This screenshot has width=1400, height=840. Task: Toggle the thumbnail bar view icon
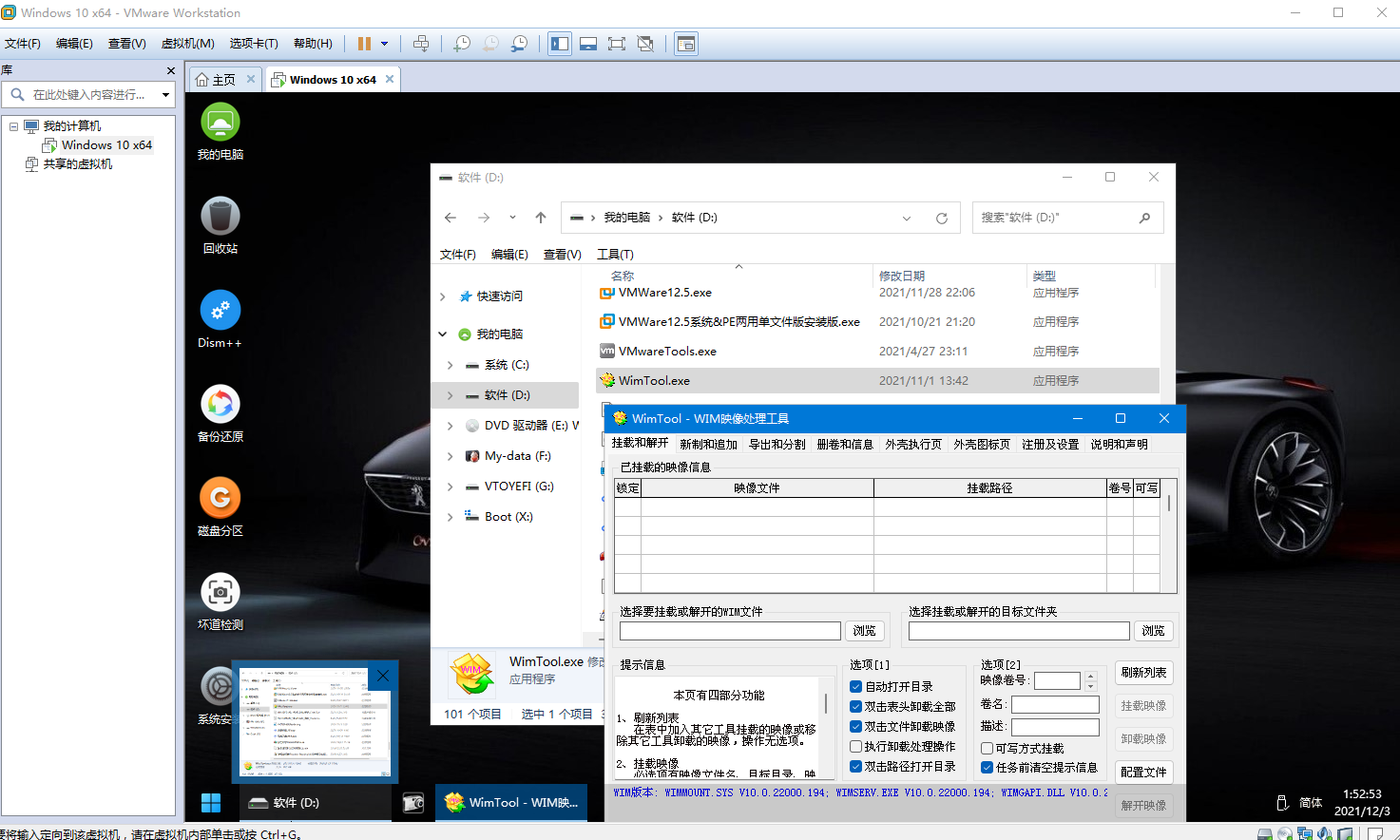point(588,44)
